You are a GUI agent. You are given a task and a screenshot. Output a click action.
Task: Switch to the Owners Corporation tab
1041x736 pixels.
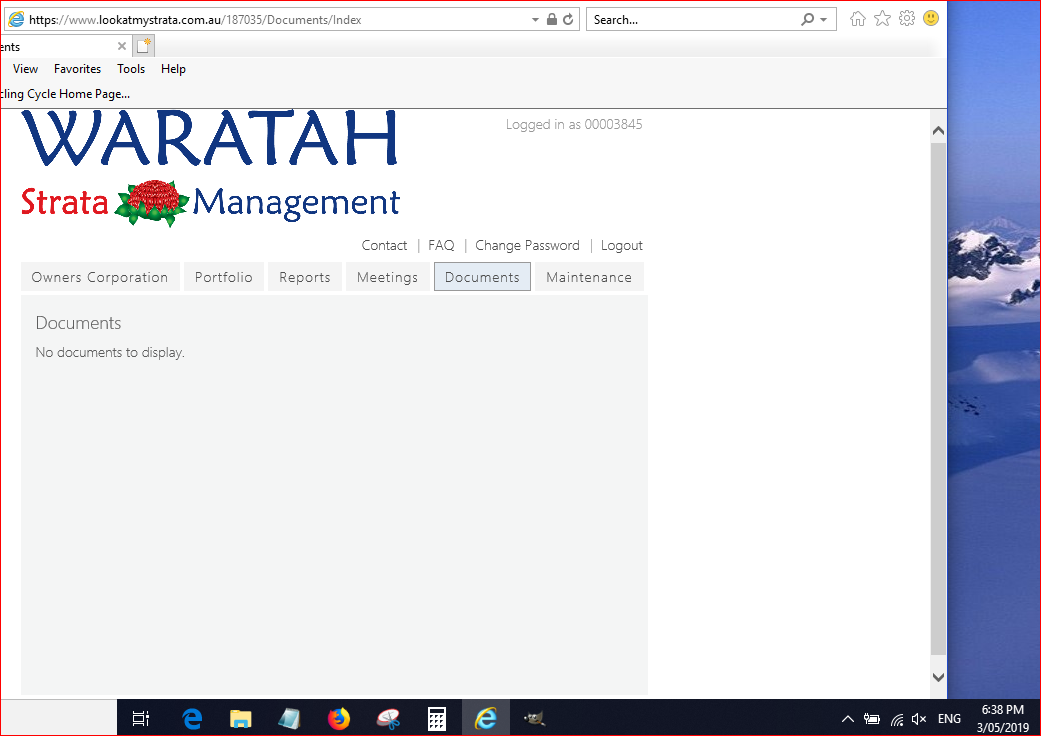point(100,277)
